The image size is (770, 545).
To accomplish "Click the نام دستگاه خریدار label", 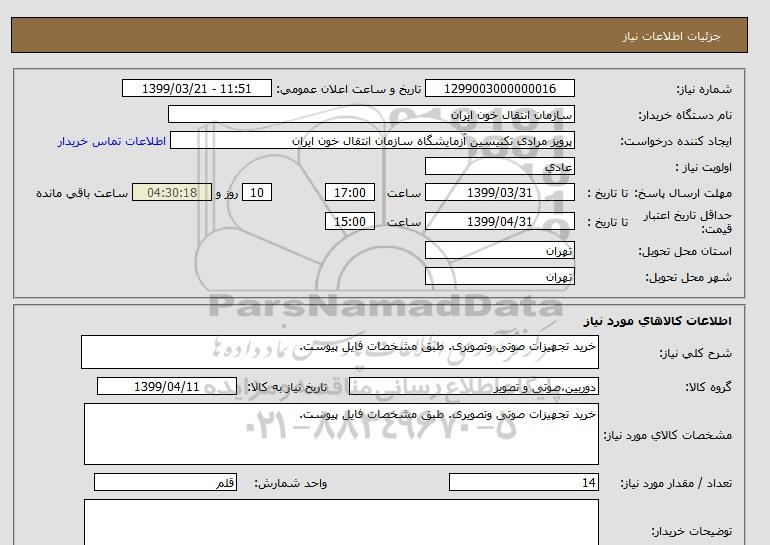I will click(x=685, y=115).
